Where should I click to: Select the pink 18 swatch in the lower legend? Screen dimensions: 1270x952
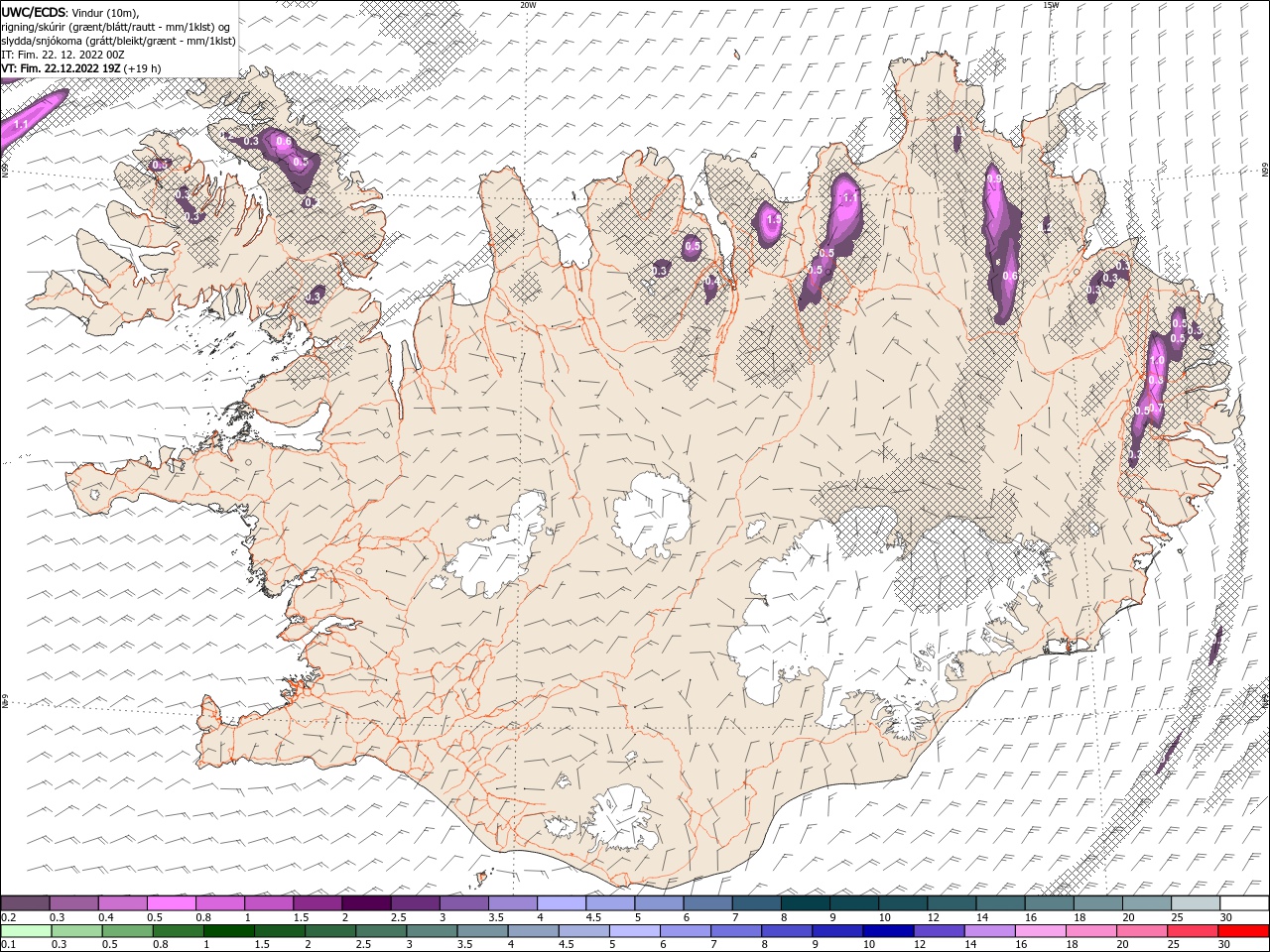(1091, 930)
